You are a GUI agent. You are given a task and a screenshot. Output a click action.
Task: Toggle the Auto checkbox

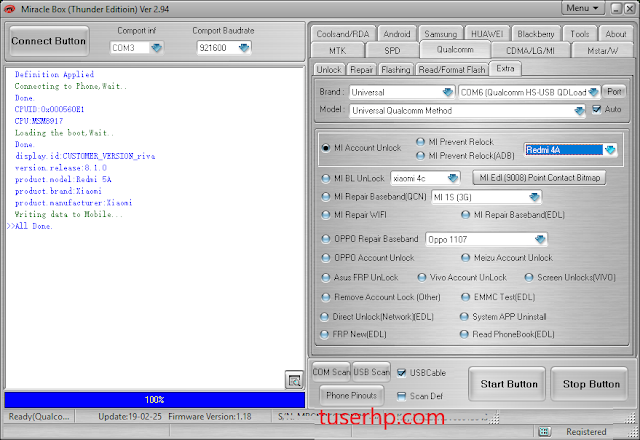tap(596, 109)
